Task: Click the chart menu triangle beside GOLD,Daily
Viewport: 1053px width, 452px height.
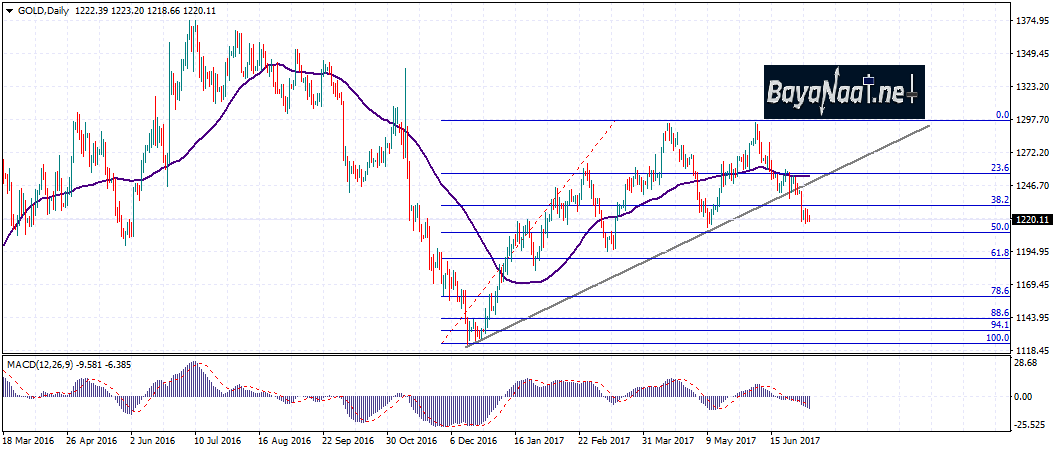Action: tap(9, 9)
